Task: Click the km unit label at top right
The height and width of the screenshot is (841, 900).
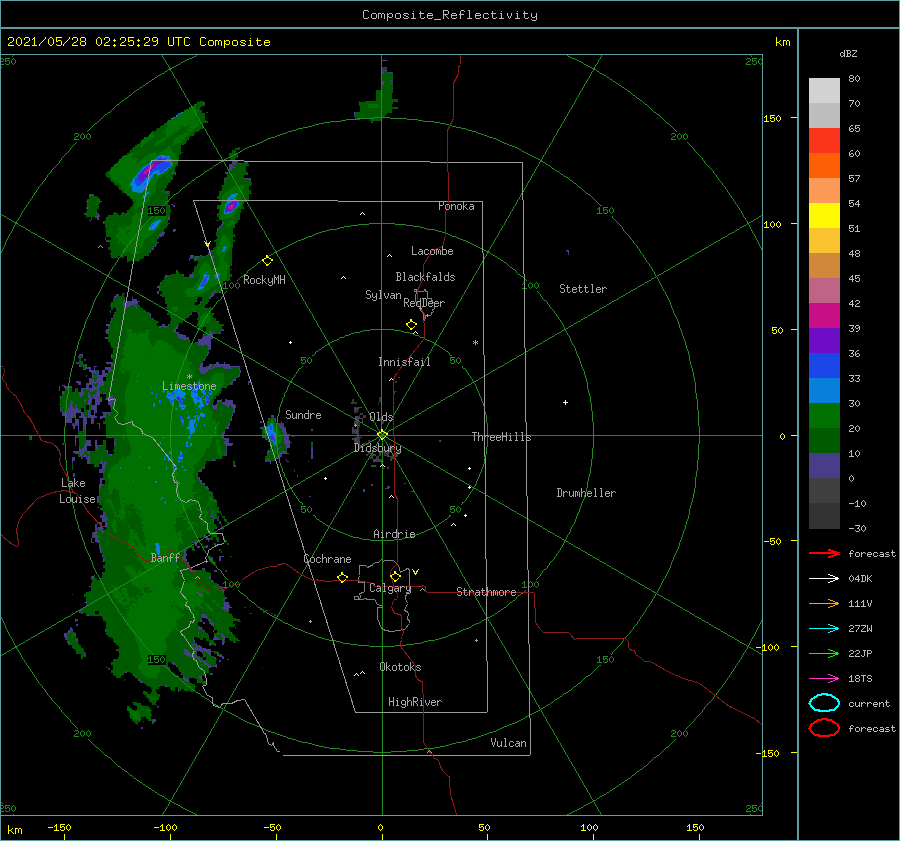Action: pos(782,42)
